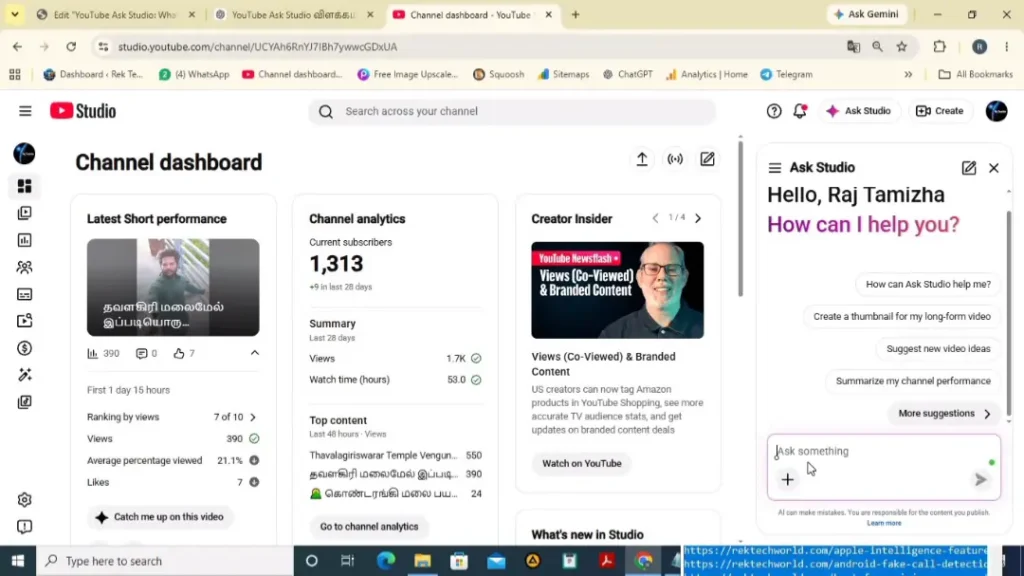Open the Customization magic wand icon
The height and width of the screenshot is (576, 1024).
pyautogui.click(x=24, y=375)
